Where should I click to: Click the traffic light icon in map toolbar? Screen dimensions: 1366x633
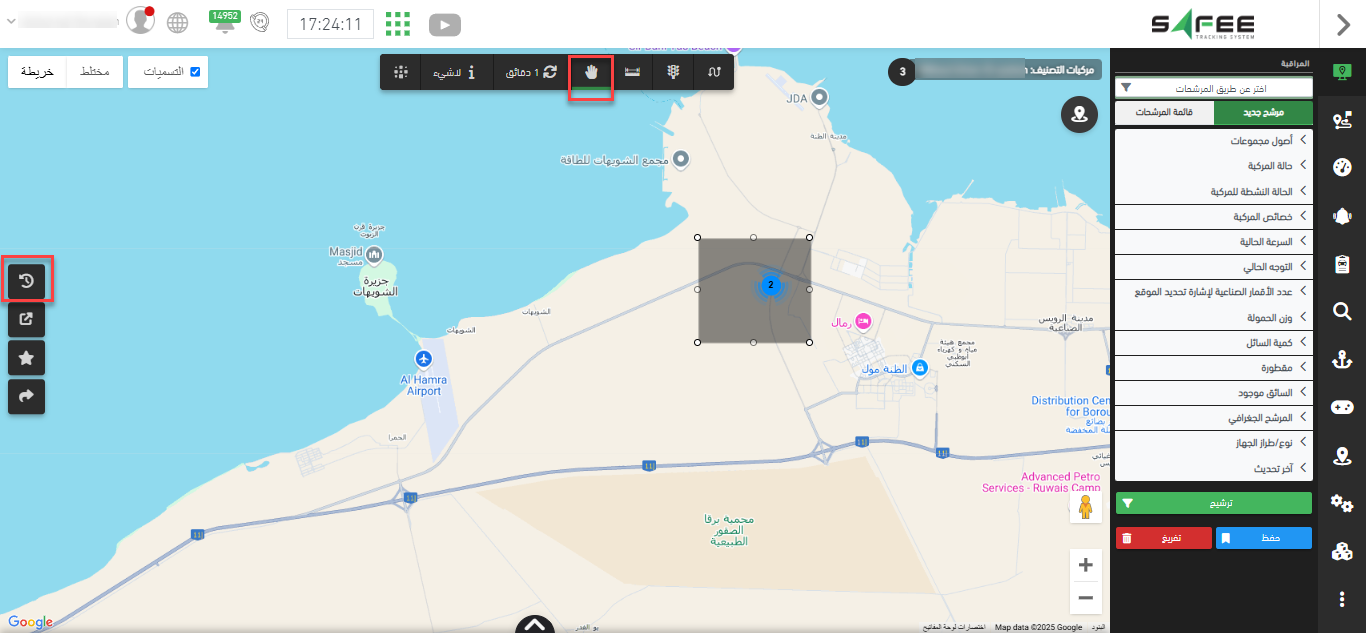pos(673,72)
